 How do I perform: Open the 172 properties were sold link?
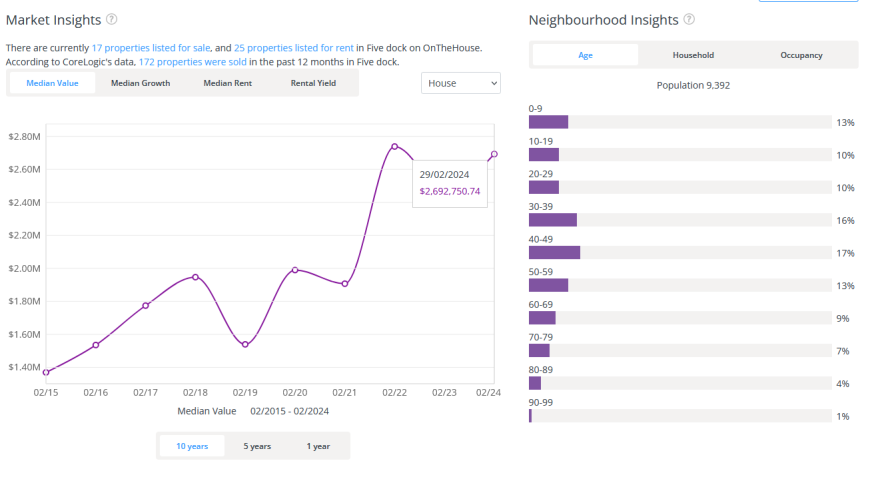point(193,62)
